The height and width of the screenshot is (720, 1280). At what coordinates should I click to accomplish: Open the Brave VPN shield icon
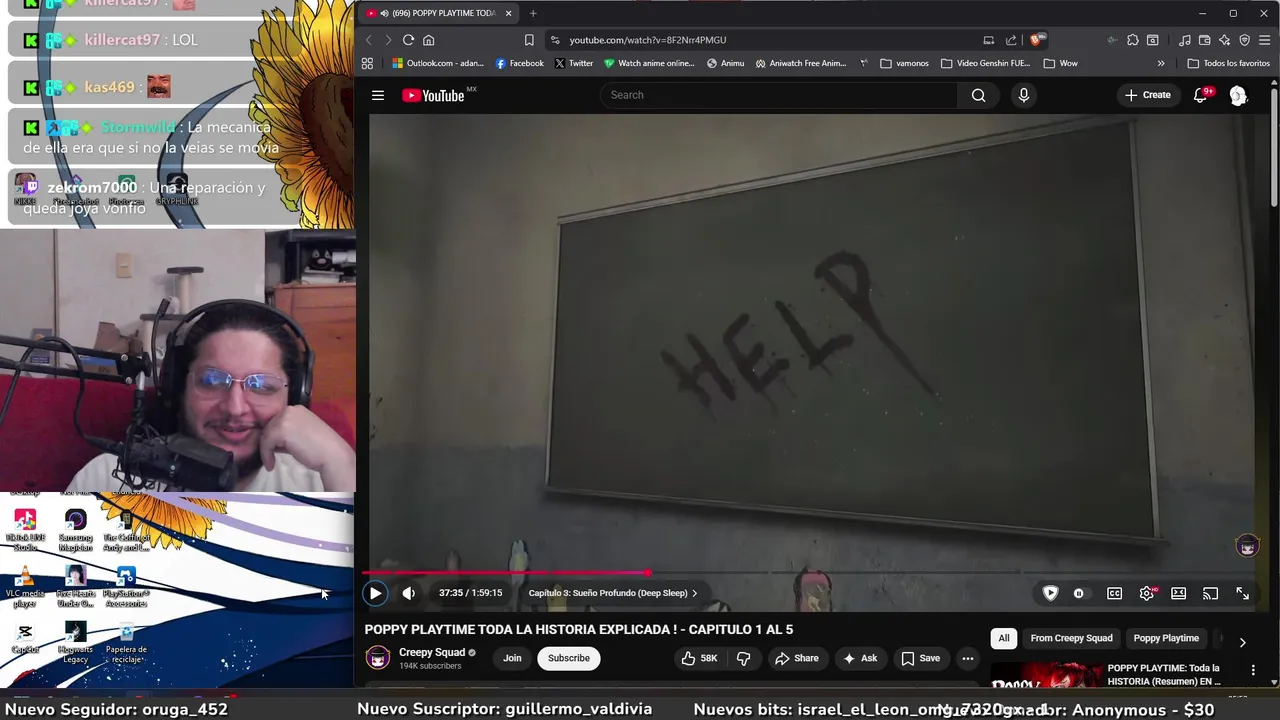[1244, 40]
